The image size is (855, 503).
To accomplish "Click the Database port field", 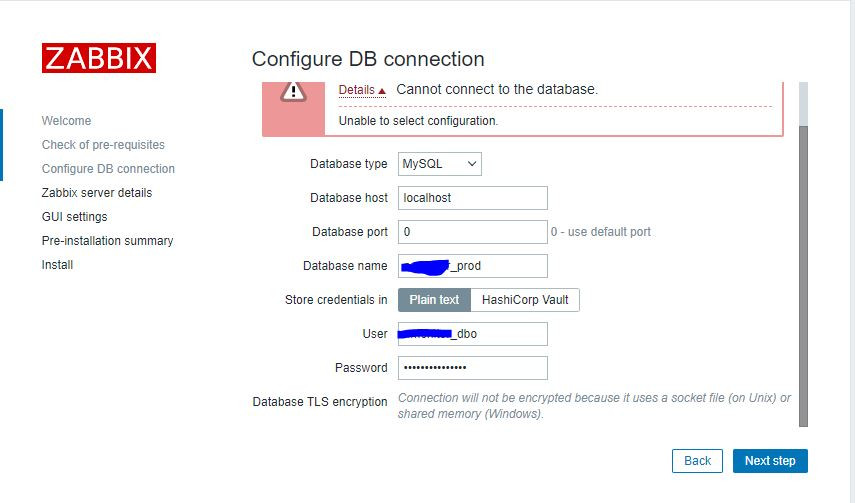I will (472, 232).
